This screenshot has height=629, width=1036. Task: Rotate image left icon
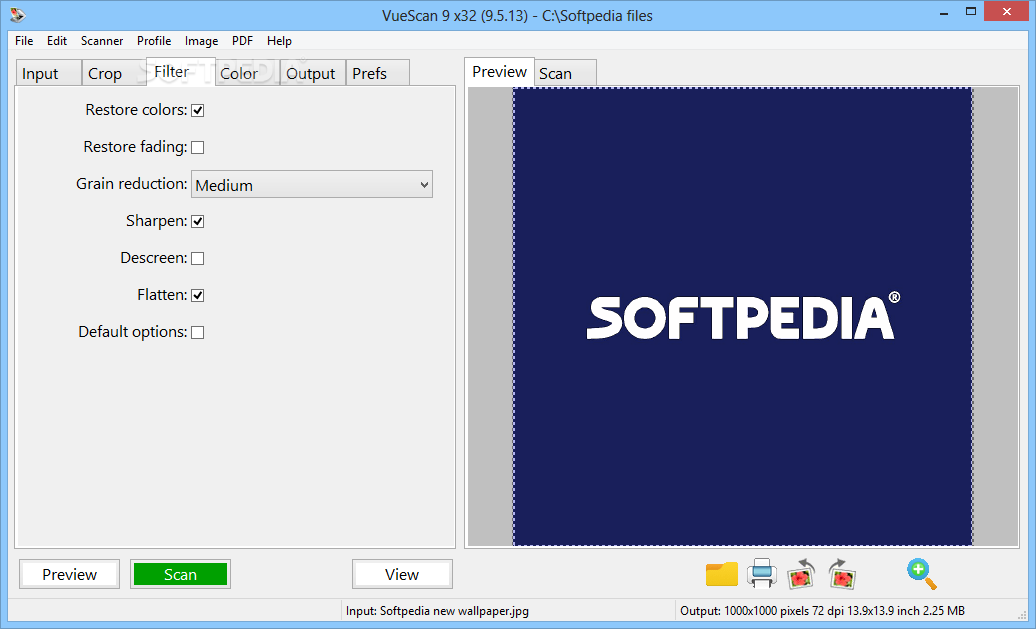click(x=801, y=574)
